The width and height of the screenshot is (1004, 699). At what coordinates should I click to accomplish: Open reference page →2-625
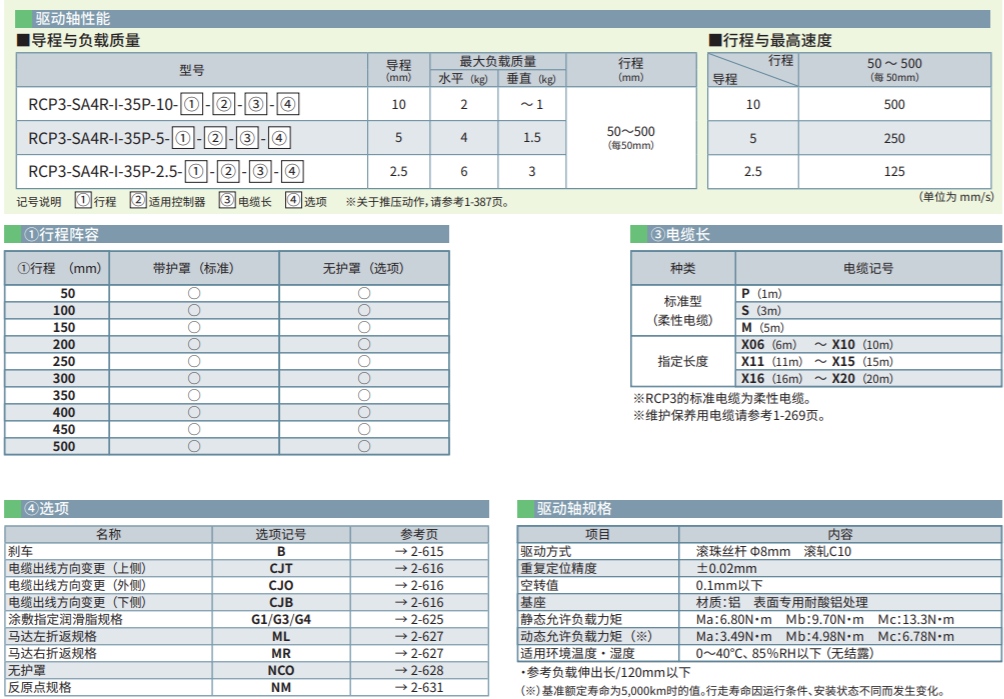(x=419, y=620)
